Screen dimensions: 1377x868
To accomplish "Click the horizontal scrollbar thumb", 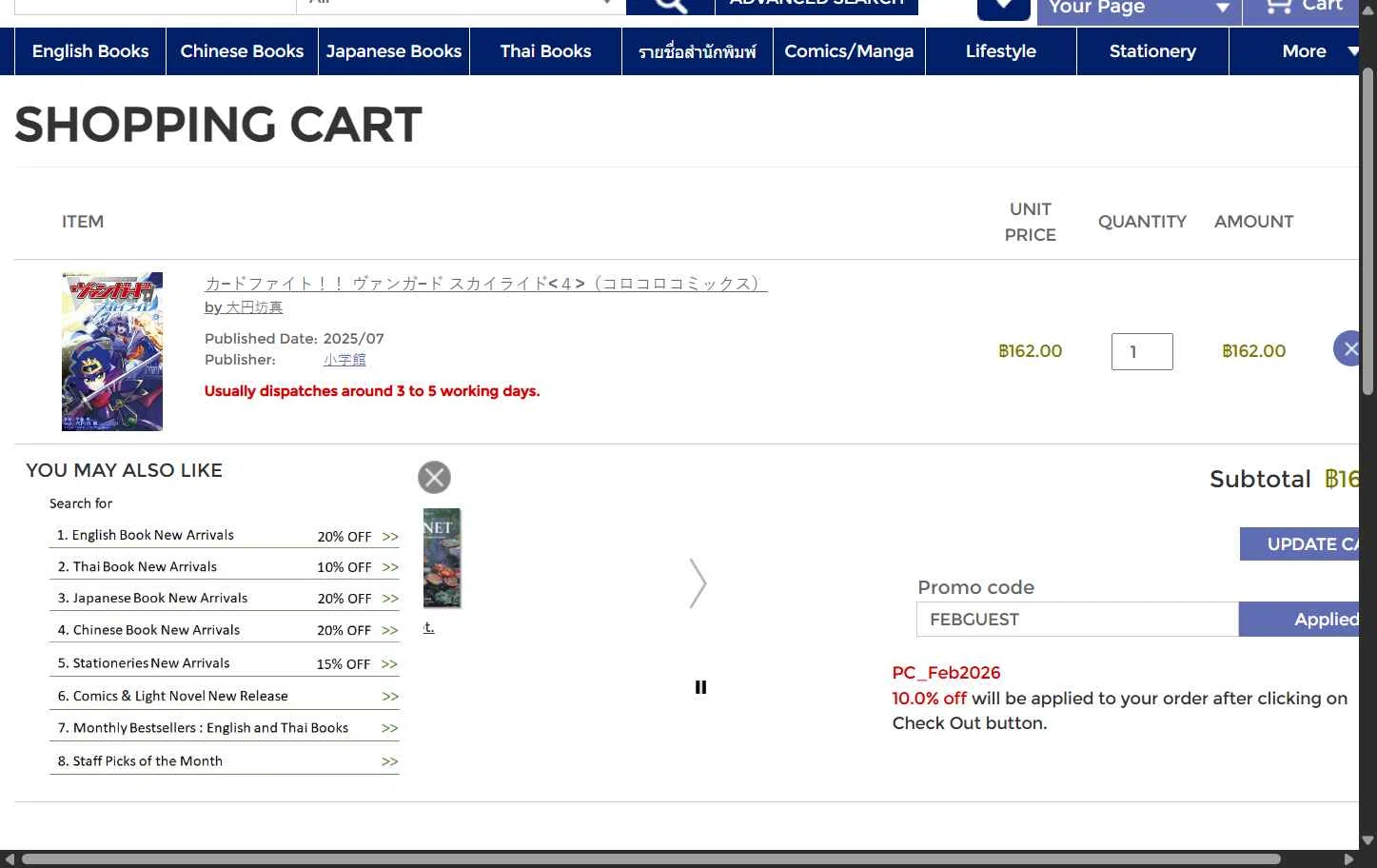I will click(651, 859).
